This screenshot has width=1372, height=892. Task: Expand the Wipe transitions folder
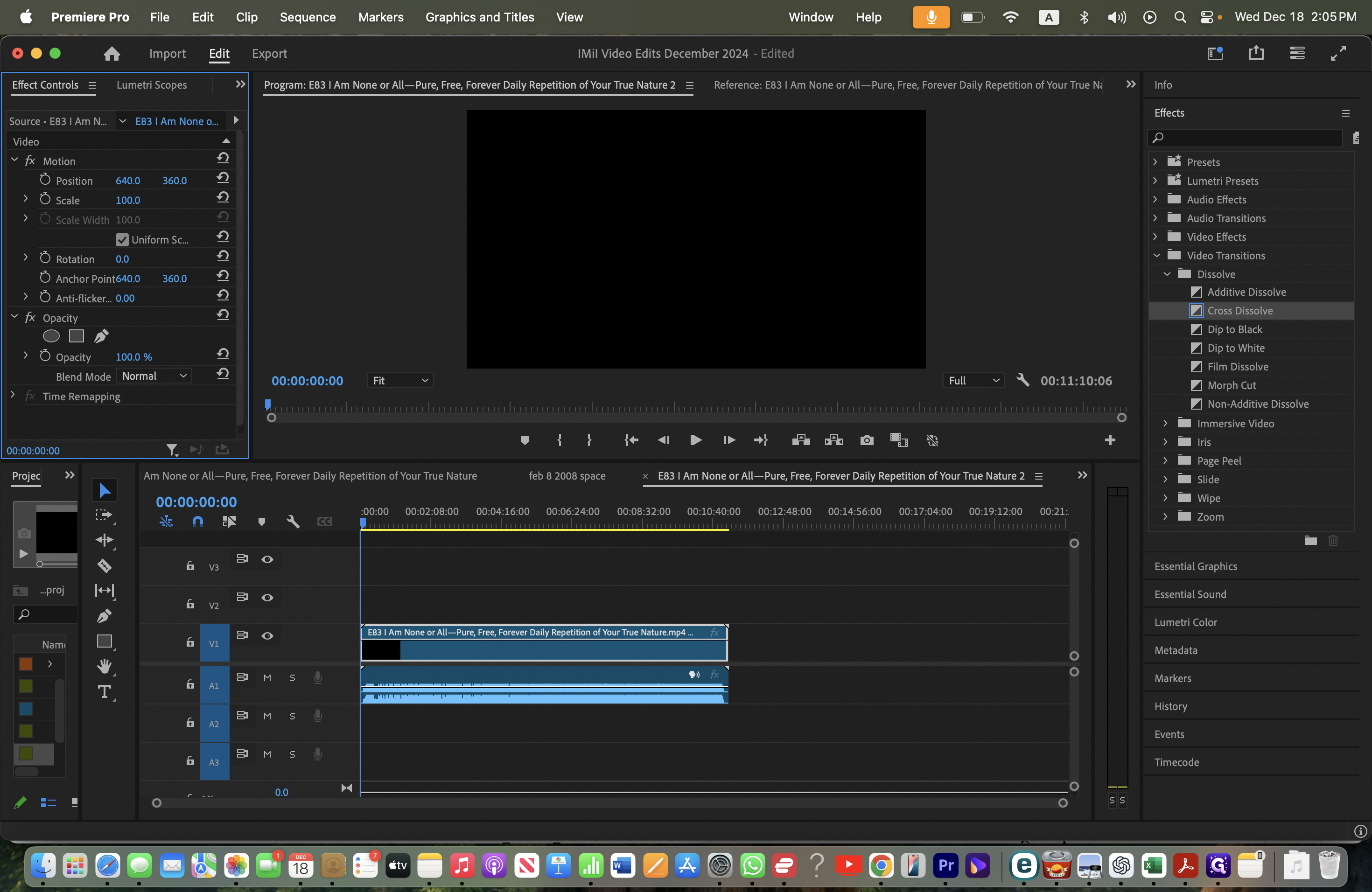(x=1165, y=497)
